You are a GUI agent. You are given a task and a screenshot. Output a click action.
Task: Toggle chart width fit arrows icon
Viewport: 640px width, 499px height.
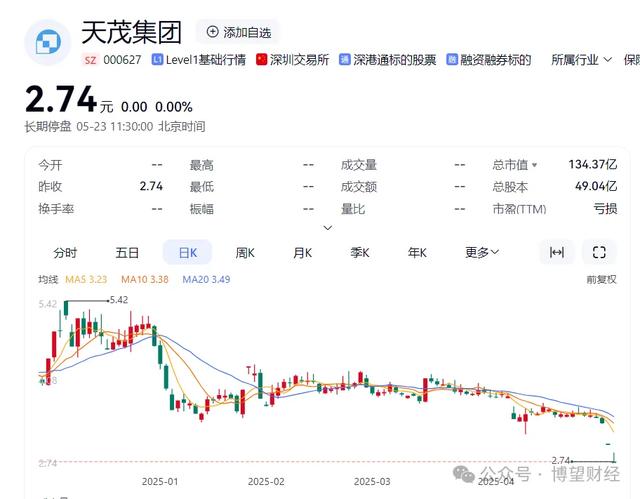(x=557, y=252)
